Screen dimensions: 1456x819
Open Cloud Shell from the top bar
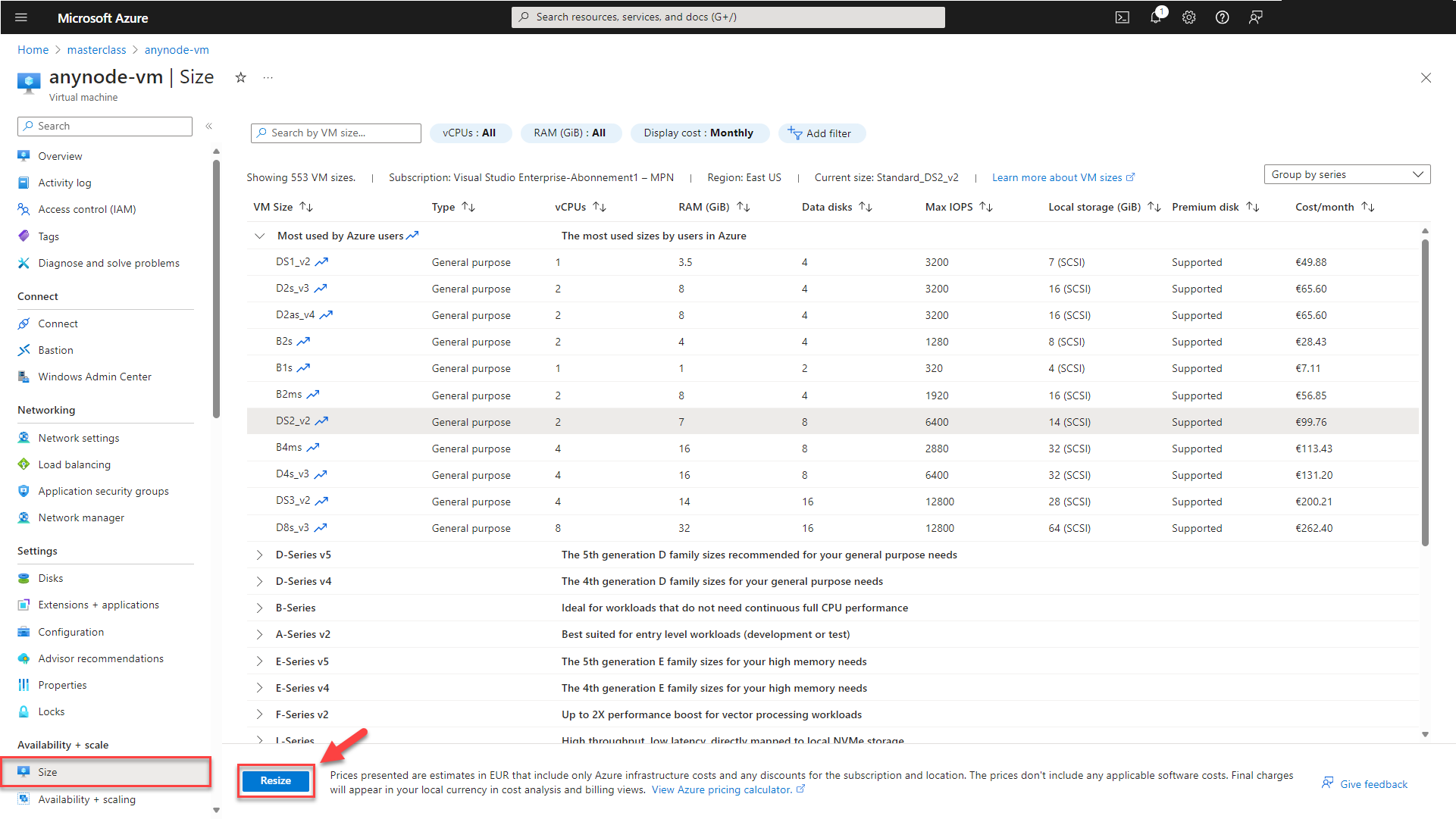point(1123,17)
